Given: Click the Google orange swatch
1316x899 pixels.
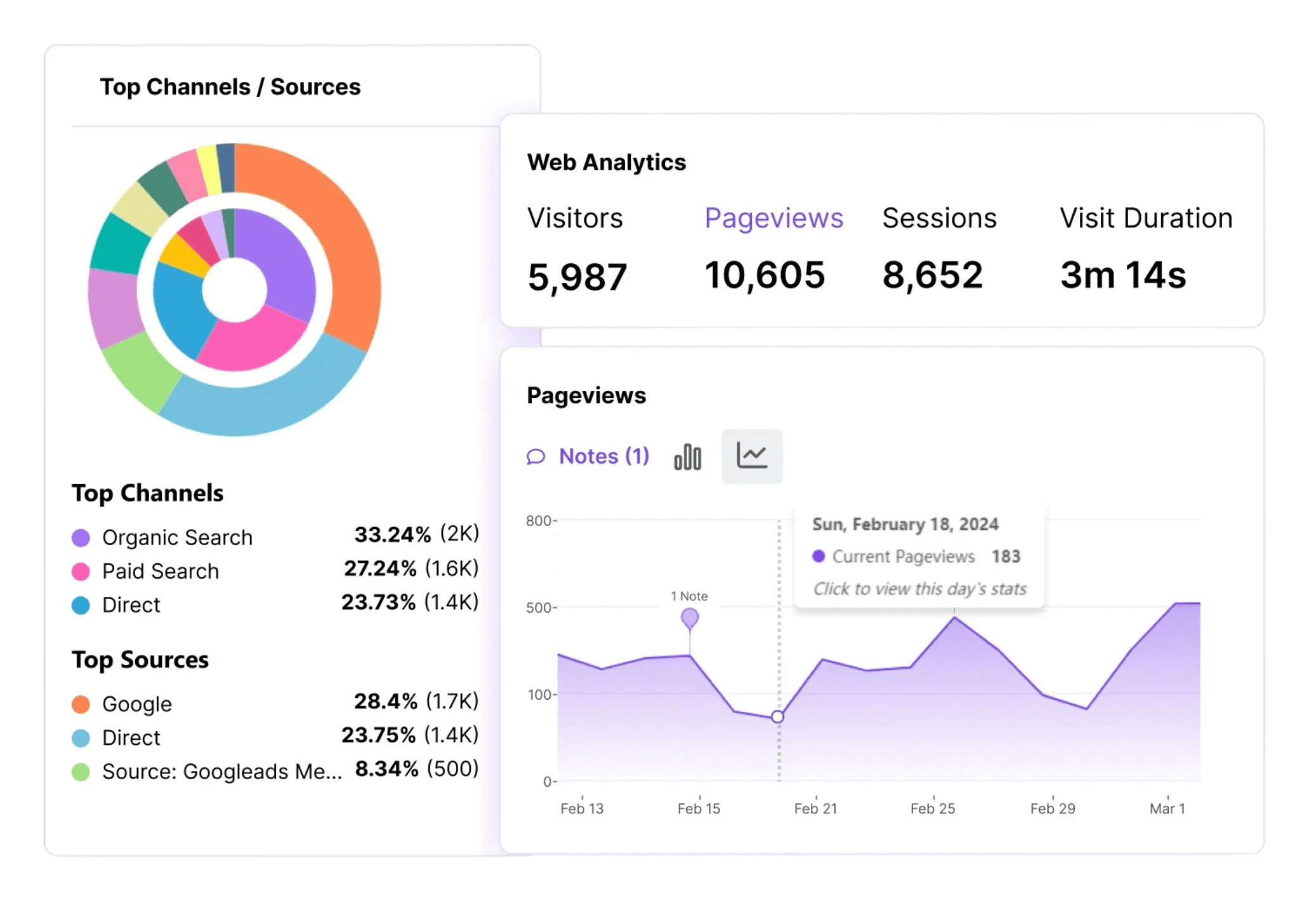Looking at the screenshot, I should [81, 704].
